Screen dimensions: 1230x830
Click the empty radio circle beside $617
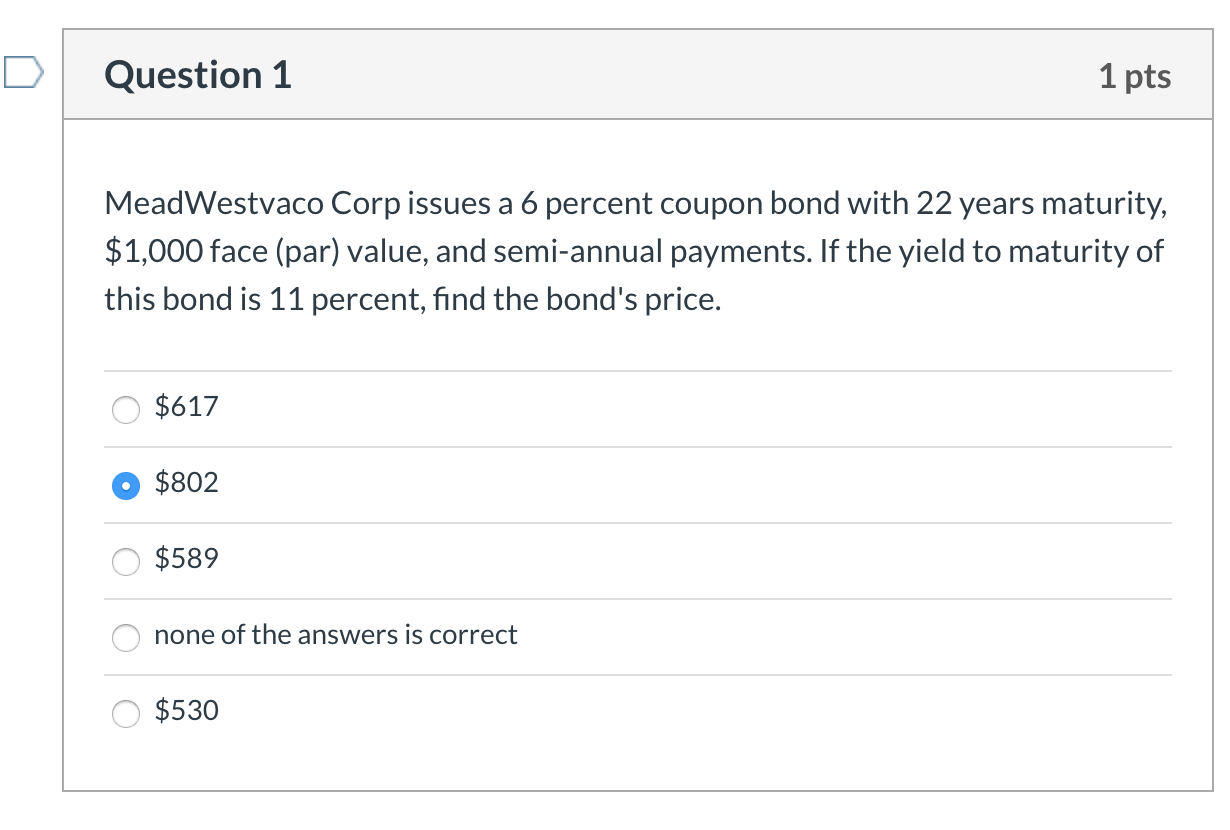point(125,409)
